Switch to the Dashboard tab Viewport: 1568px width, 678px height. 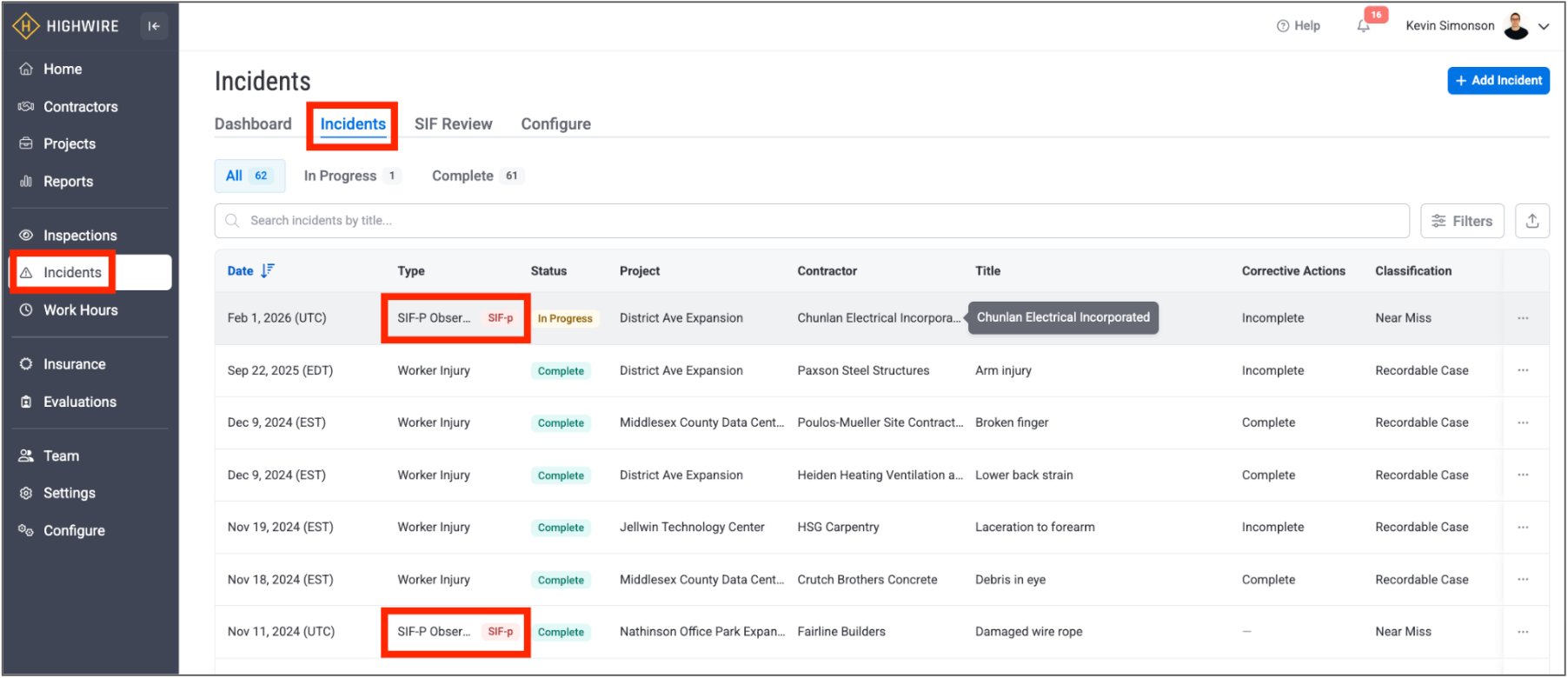253,124
